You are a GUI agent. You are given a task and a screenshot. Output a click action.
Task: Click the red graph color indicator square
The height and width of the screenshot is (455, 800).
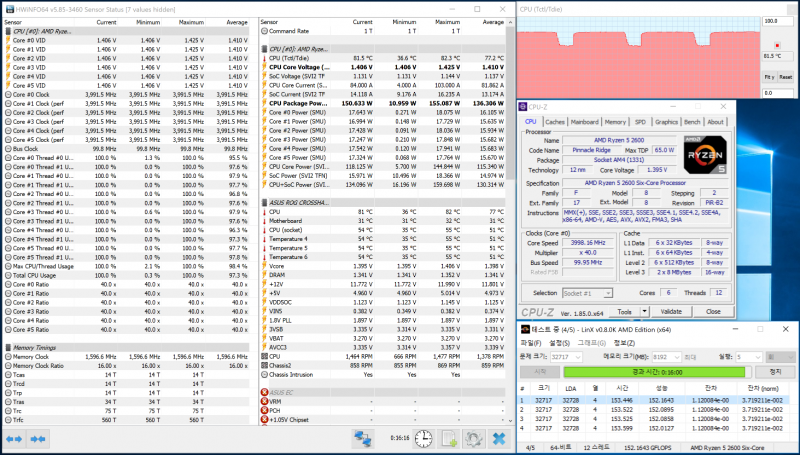point(777,45)
